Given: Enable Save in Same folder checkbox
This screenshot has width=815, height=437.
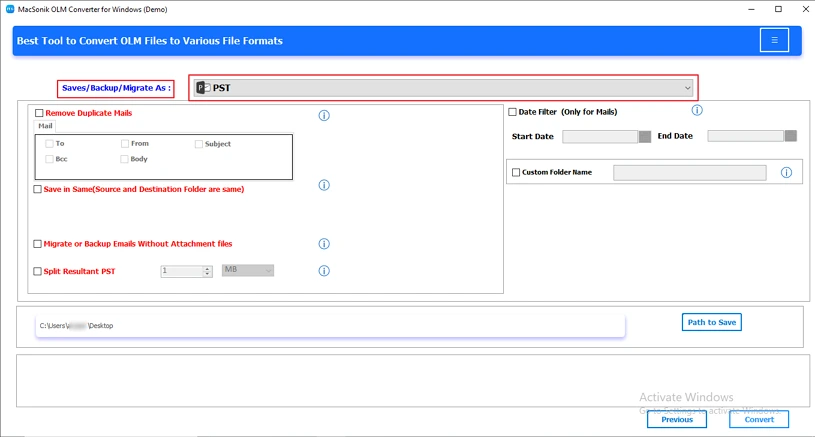Looking at the screenshot, I should click(37, 189).
